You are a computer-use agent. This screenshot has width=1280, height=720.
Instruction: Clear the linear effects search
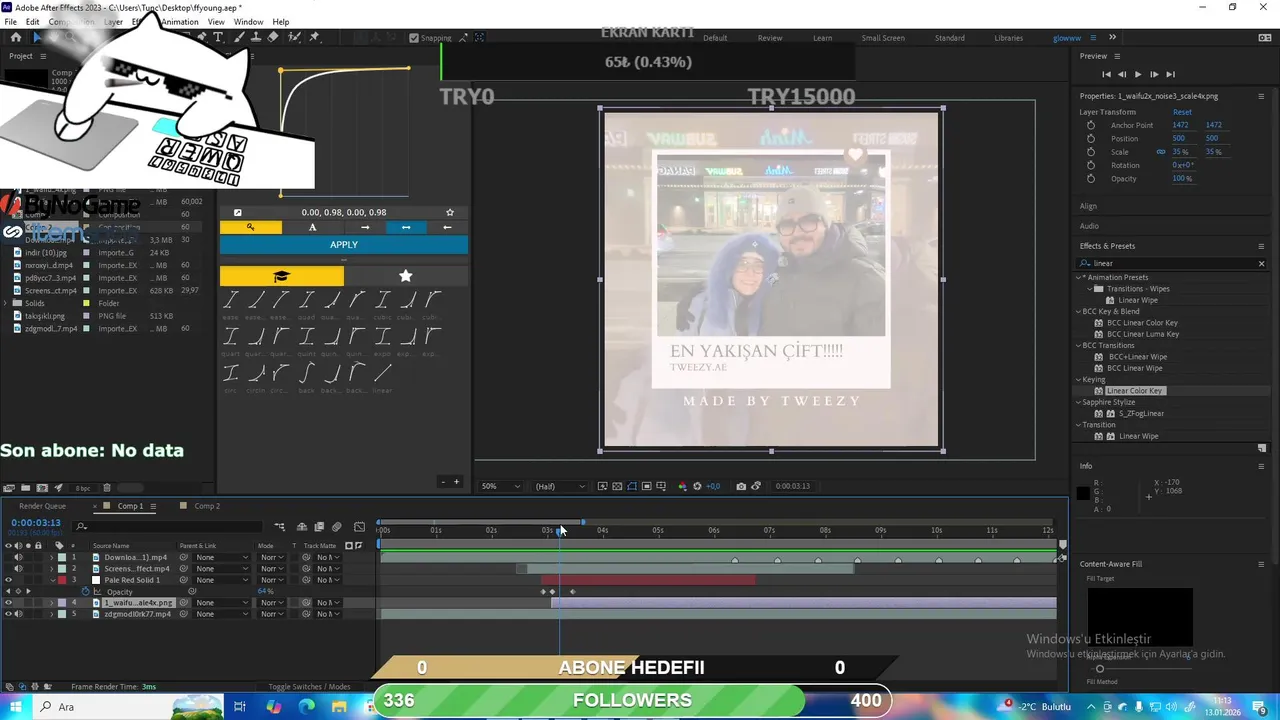[x=1261, y=264]
